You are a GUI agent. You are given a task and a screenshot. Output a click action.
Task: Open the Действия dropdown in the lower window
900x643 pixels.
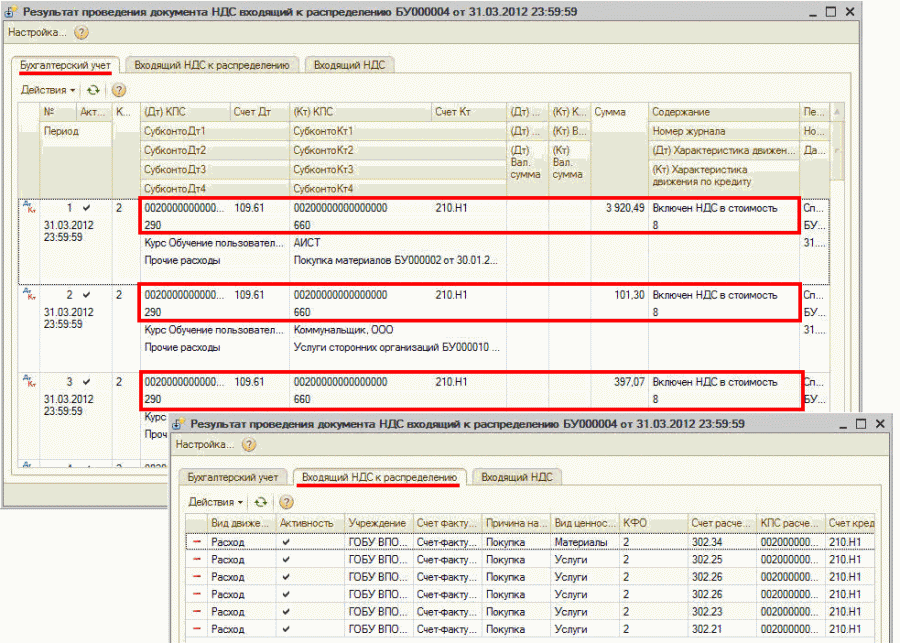pyautogui.click(x=215, y=502)
